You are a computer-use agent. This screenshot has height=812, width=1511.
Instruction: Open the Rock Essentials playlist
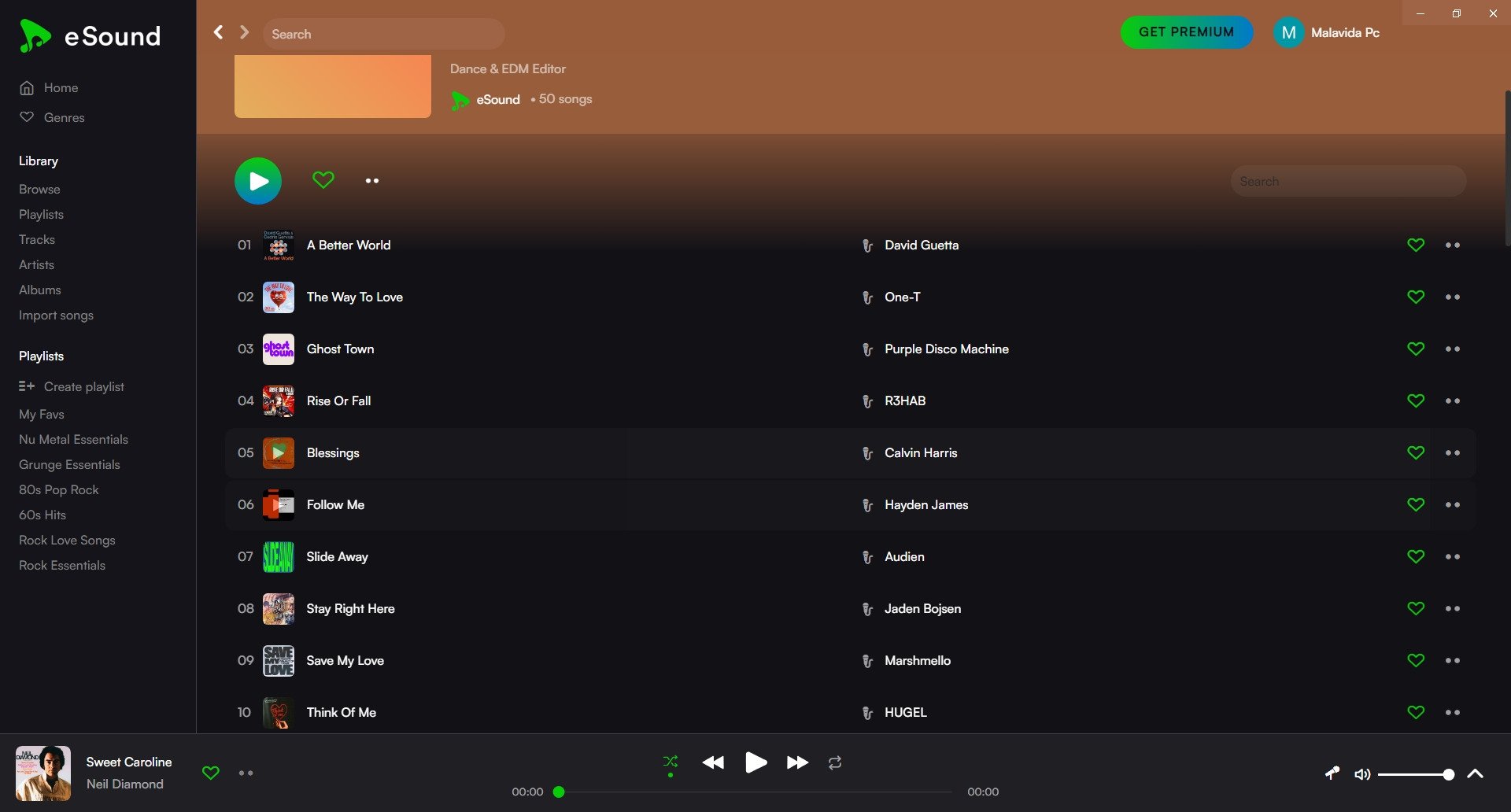tap(62, 565)
